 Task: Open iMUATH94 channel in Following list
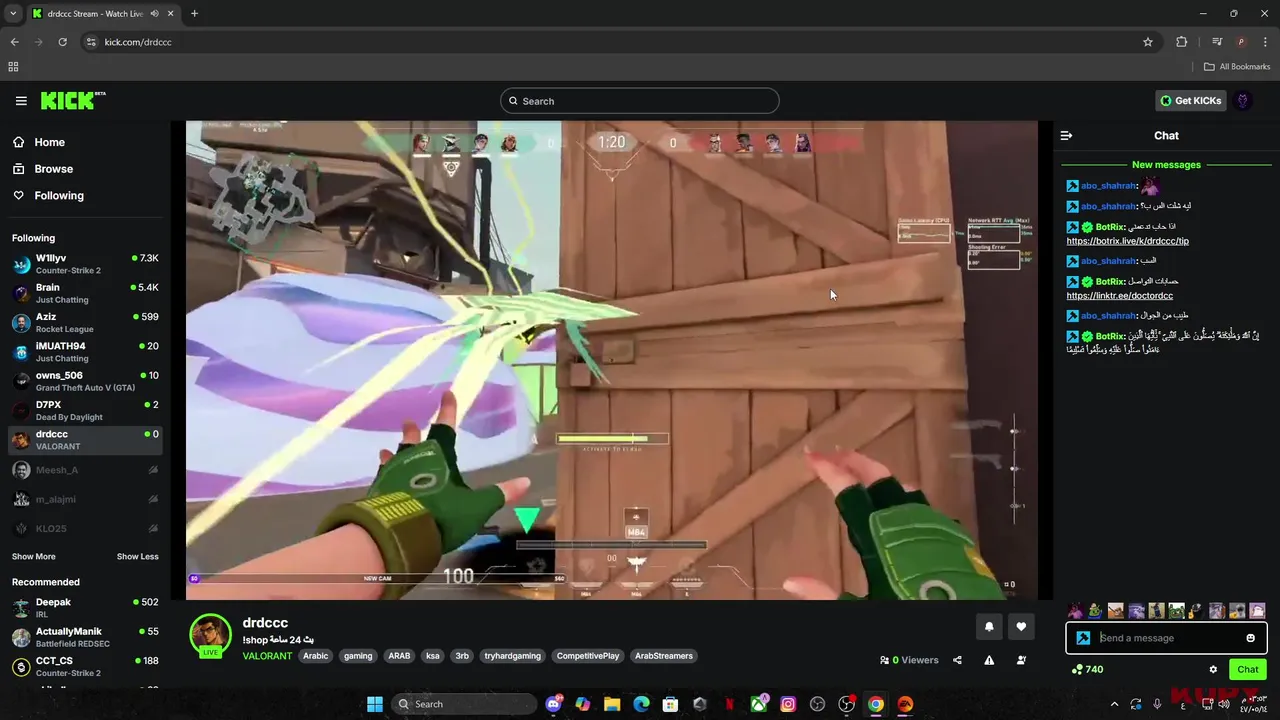tap(85, 352)
